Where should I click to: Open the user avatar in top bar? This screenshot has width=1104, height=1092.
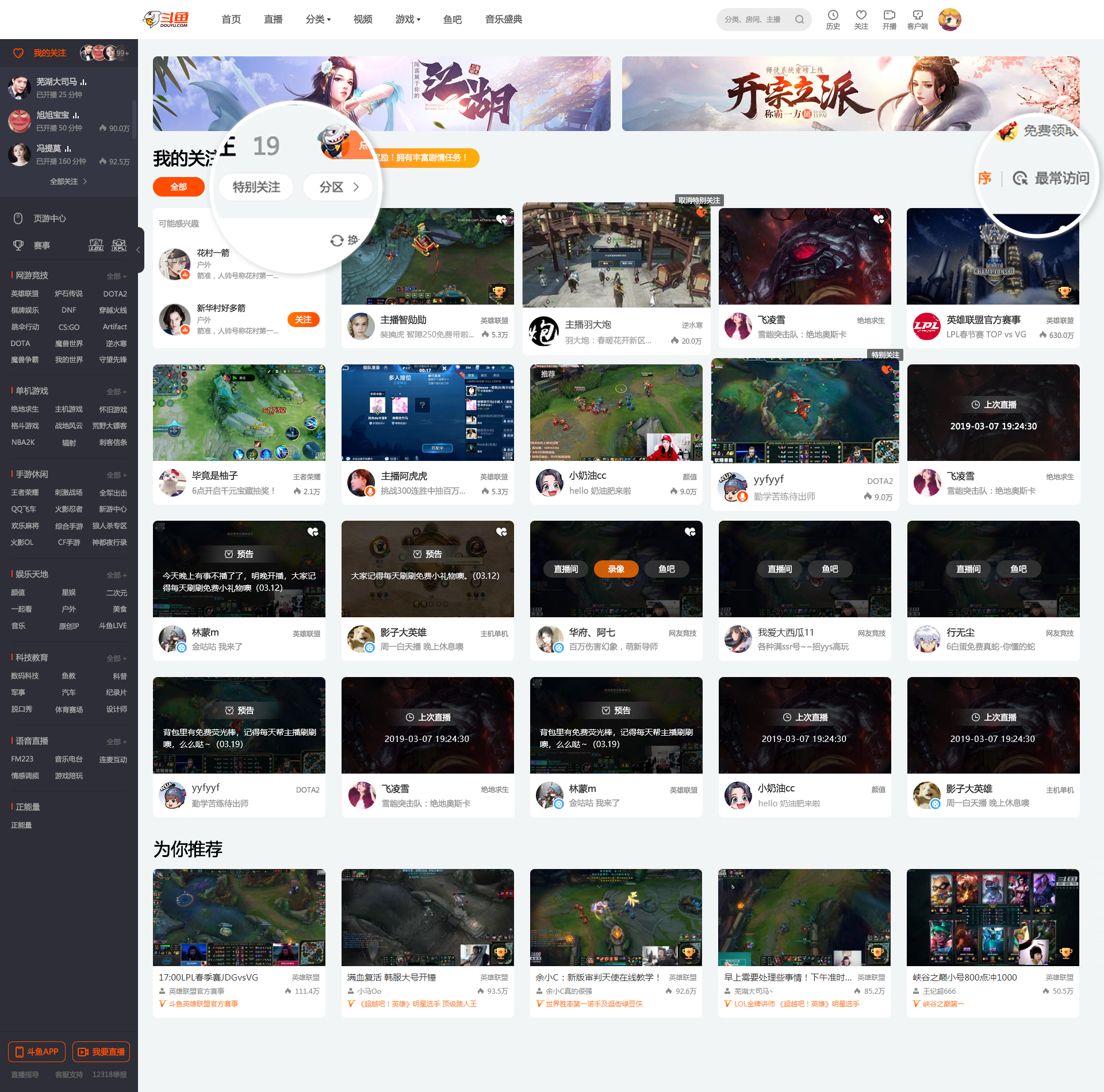pyautogui.click(x=949, y=20)
